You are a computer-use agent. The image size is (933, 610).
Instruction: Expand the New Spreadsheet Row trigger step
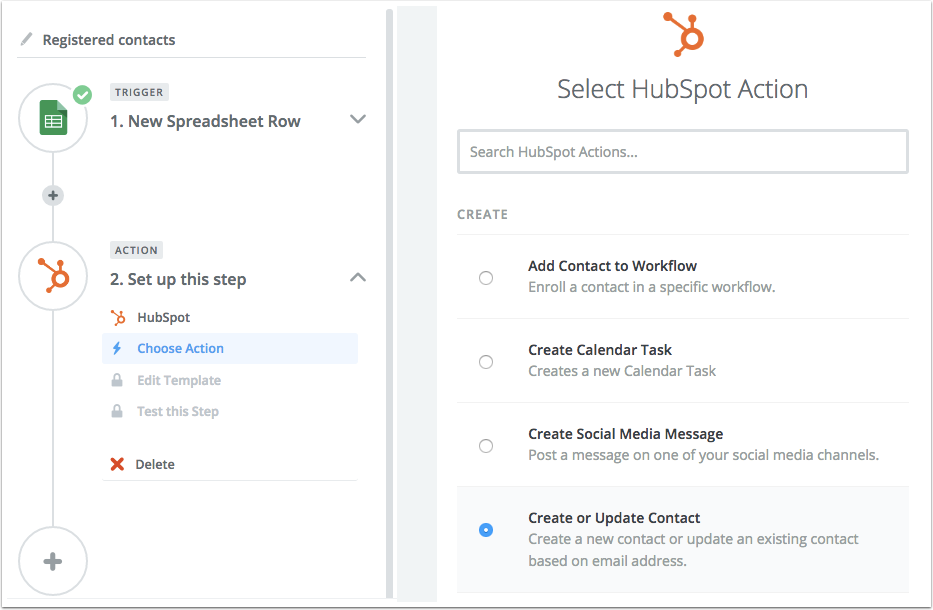click(357, 120)
